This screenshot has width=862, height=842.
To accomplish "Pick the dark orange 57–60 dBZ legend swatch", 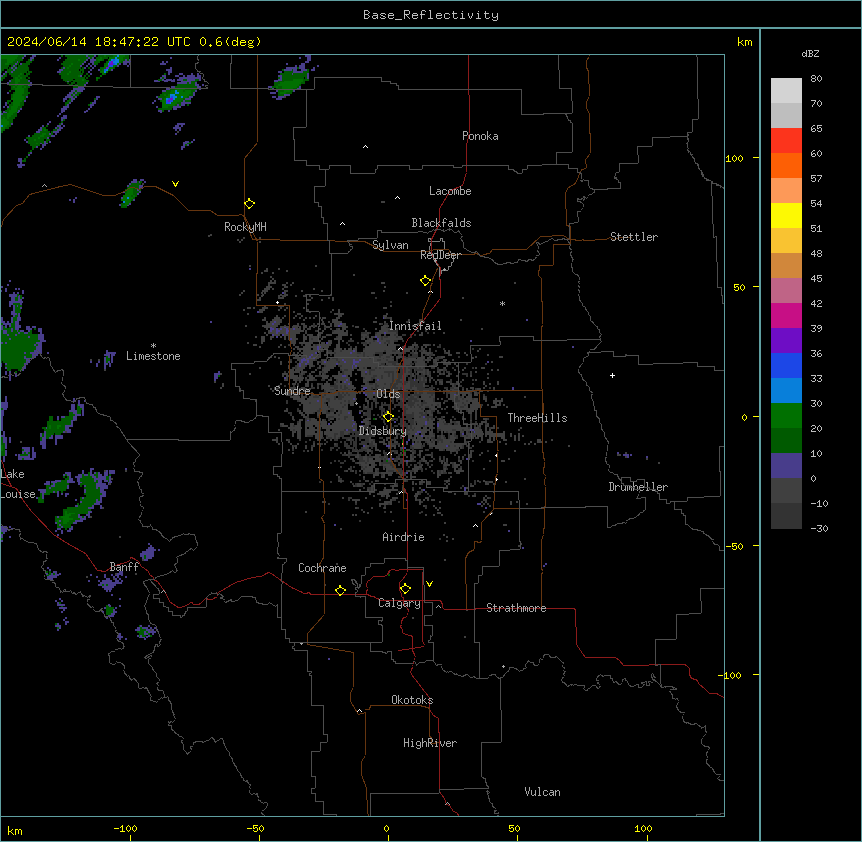I will pos(786,165).
